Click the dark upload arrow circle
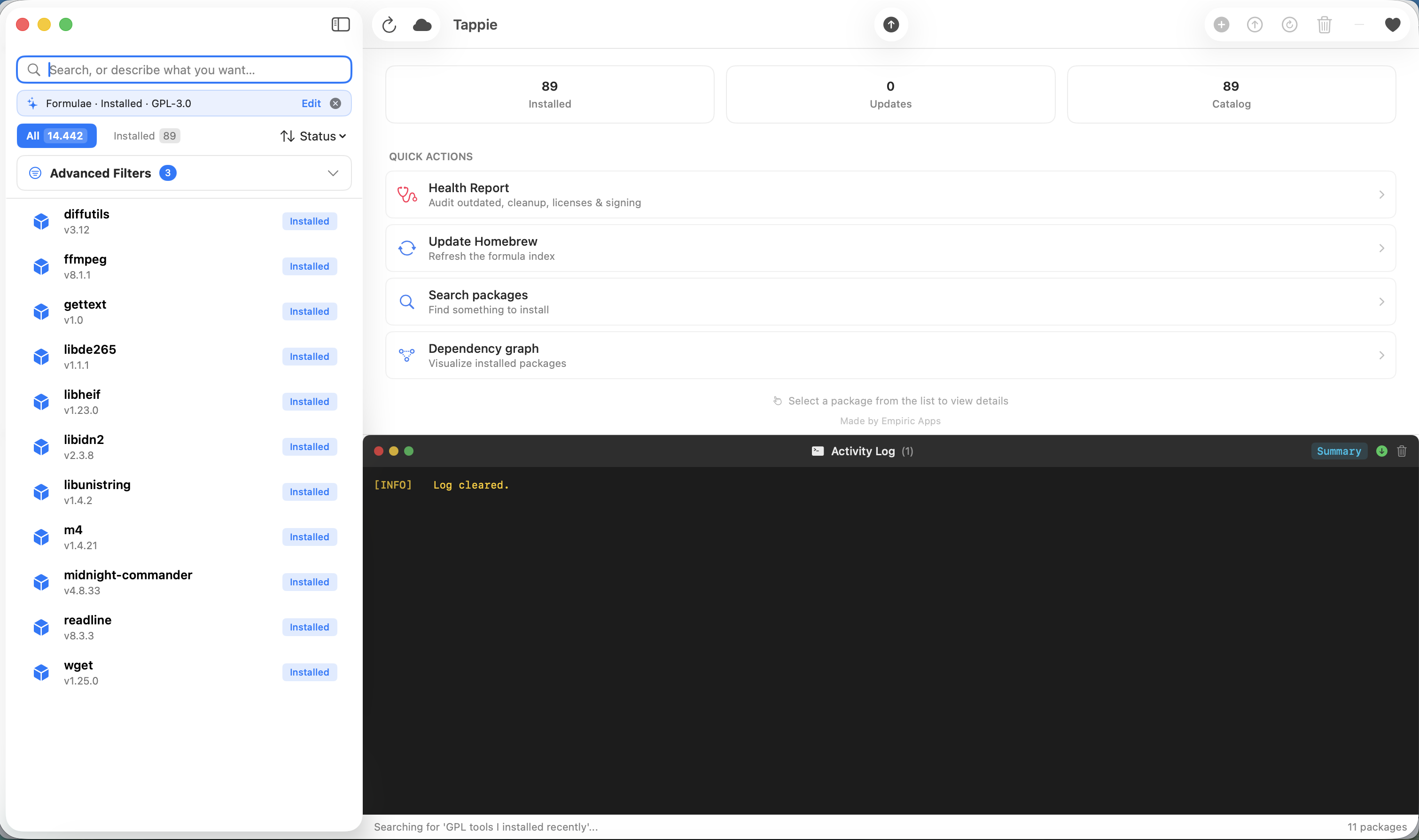Image resolution: width=1419 pixels, height=840 pixels. coord(891,24)
